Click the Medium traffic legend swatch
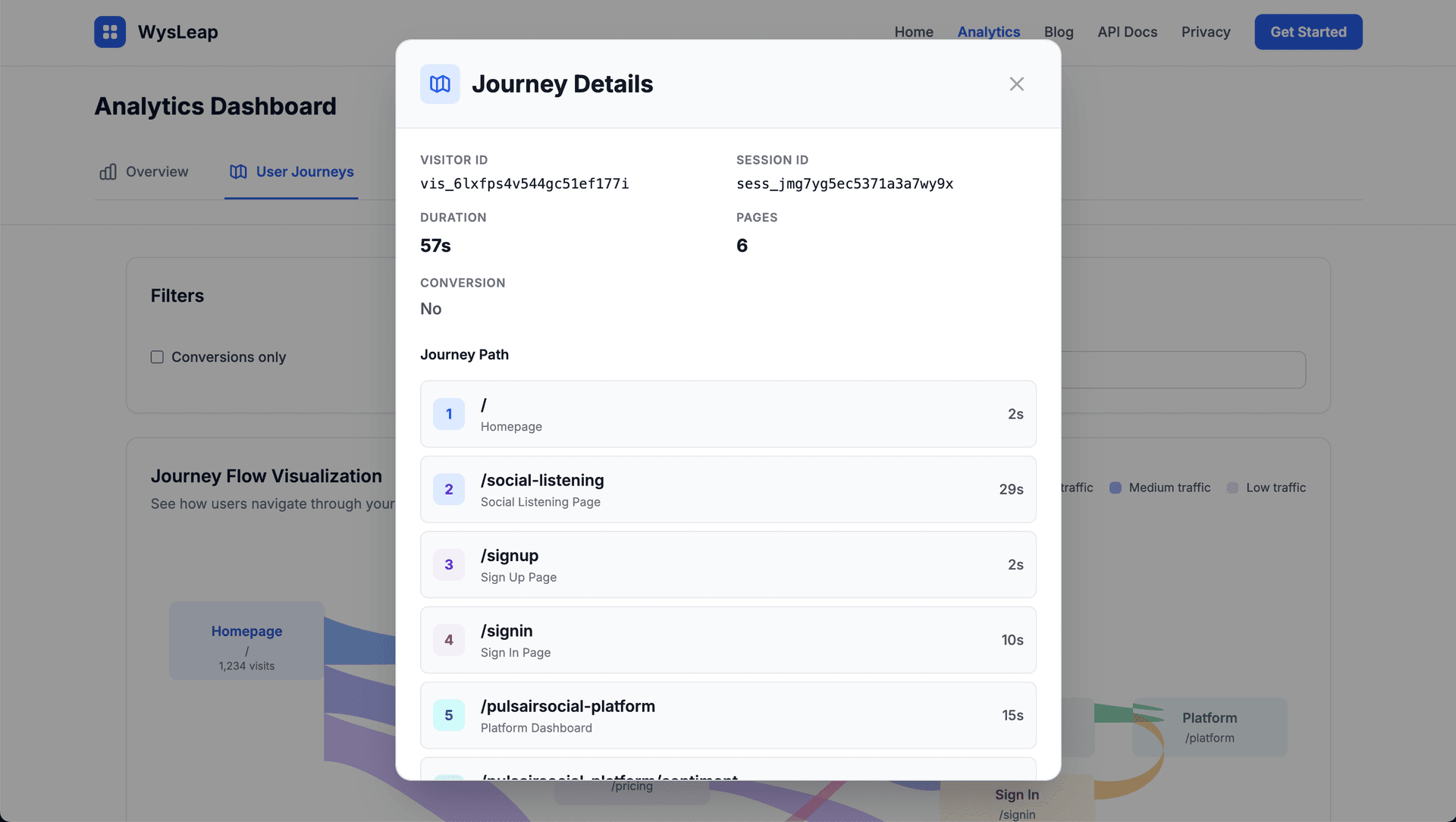Image resolution: width=1456 pixels, height=822 pixels. click(1116, 488)
